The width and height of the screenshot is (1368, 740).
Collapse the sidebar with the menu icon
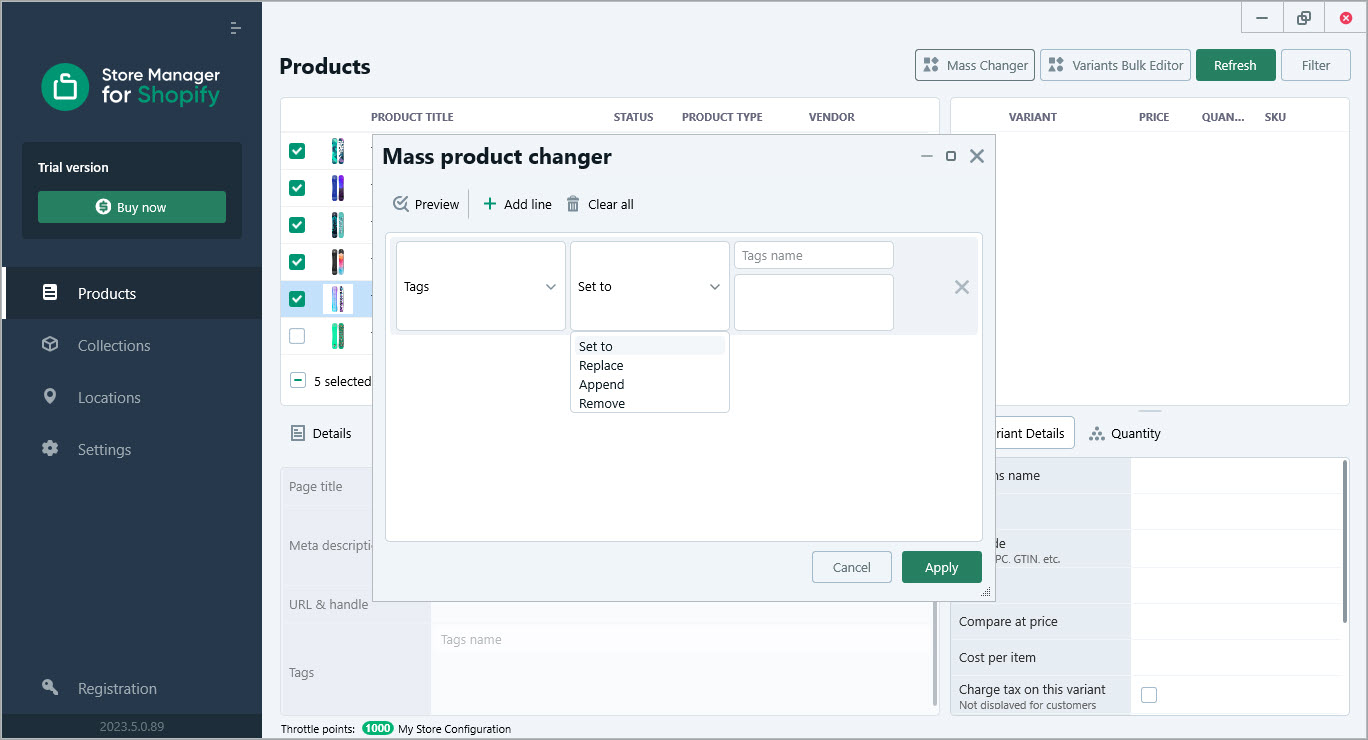coord(236,28)
